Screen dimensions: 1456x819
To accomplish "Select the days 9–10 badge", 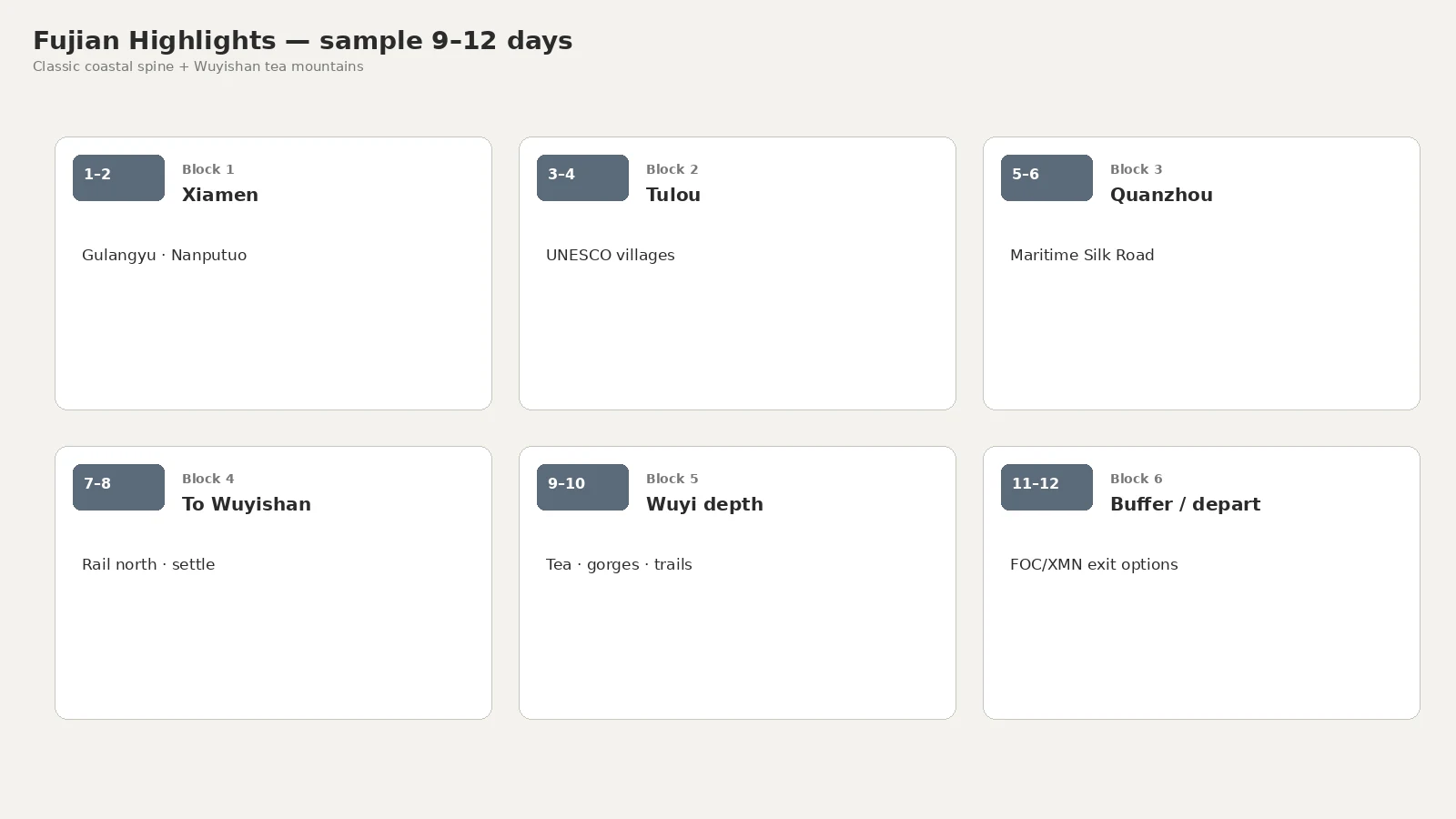I will pos(582,487).
